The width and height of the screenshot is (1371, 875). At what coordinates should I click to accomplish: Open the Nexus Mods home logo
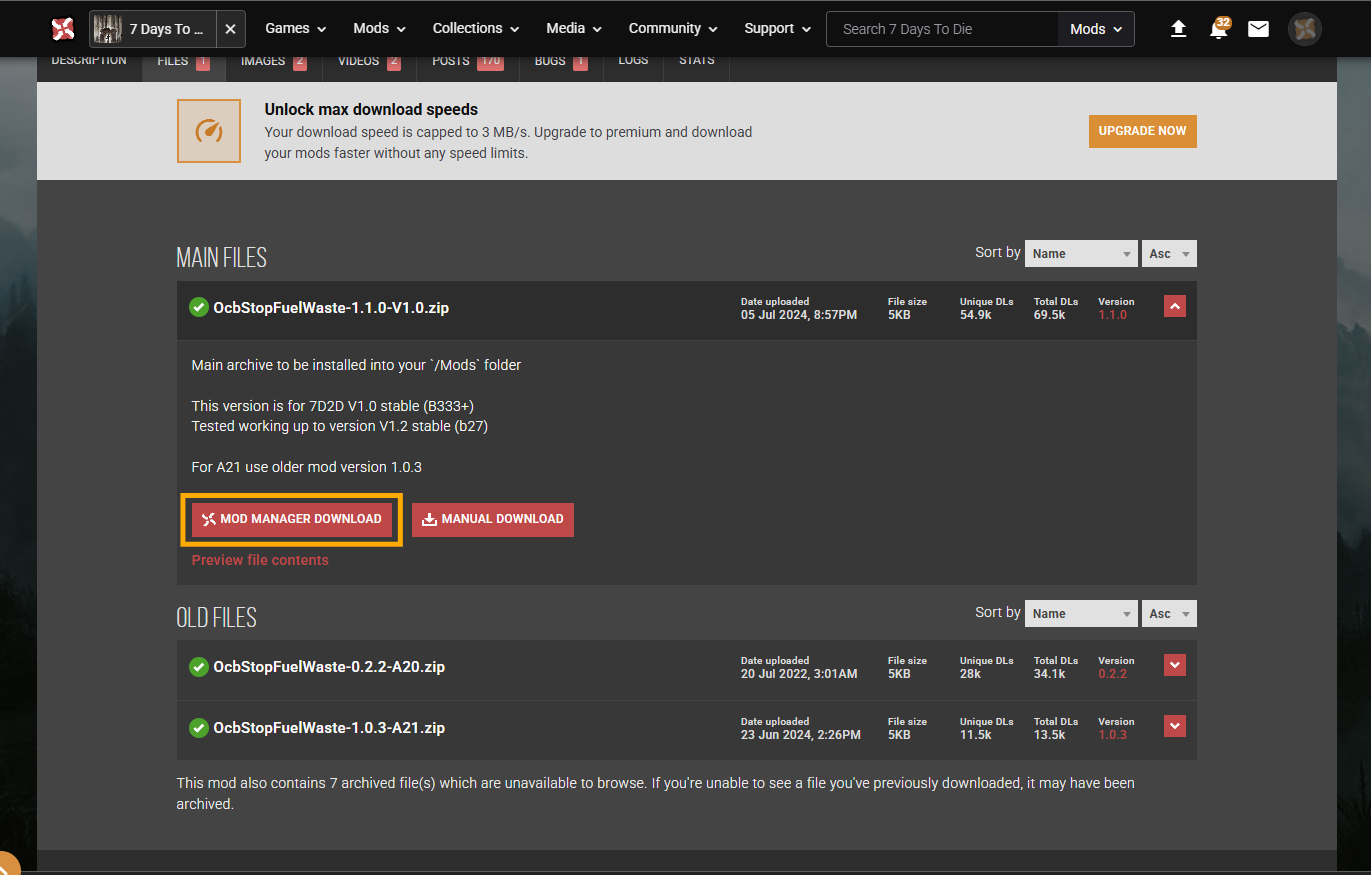pos(63,29)
